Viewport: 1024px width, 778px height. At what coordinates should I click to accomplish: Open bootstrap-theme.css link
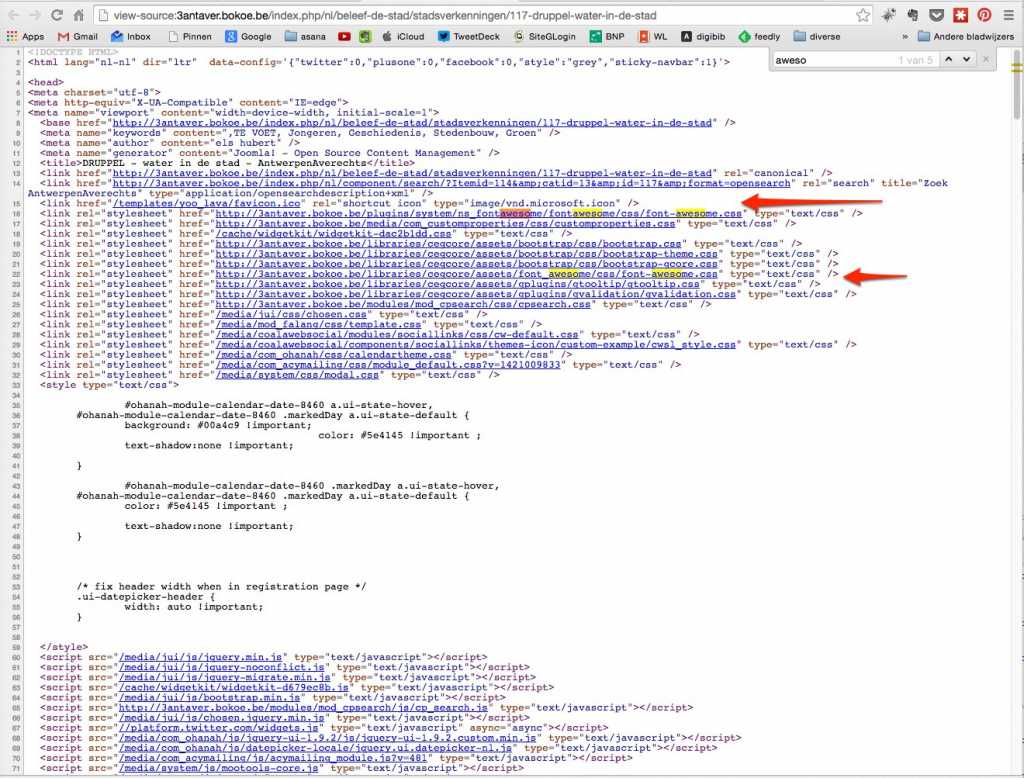coord(466,253)
